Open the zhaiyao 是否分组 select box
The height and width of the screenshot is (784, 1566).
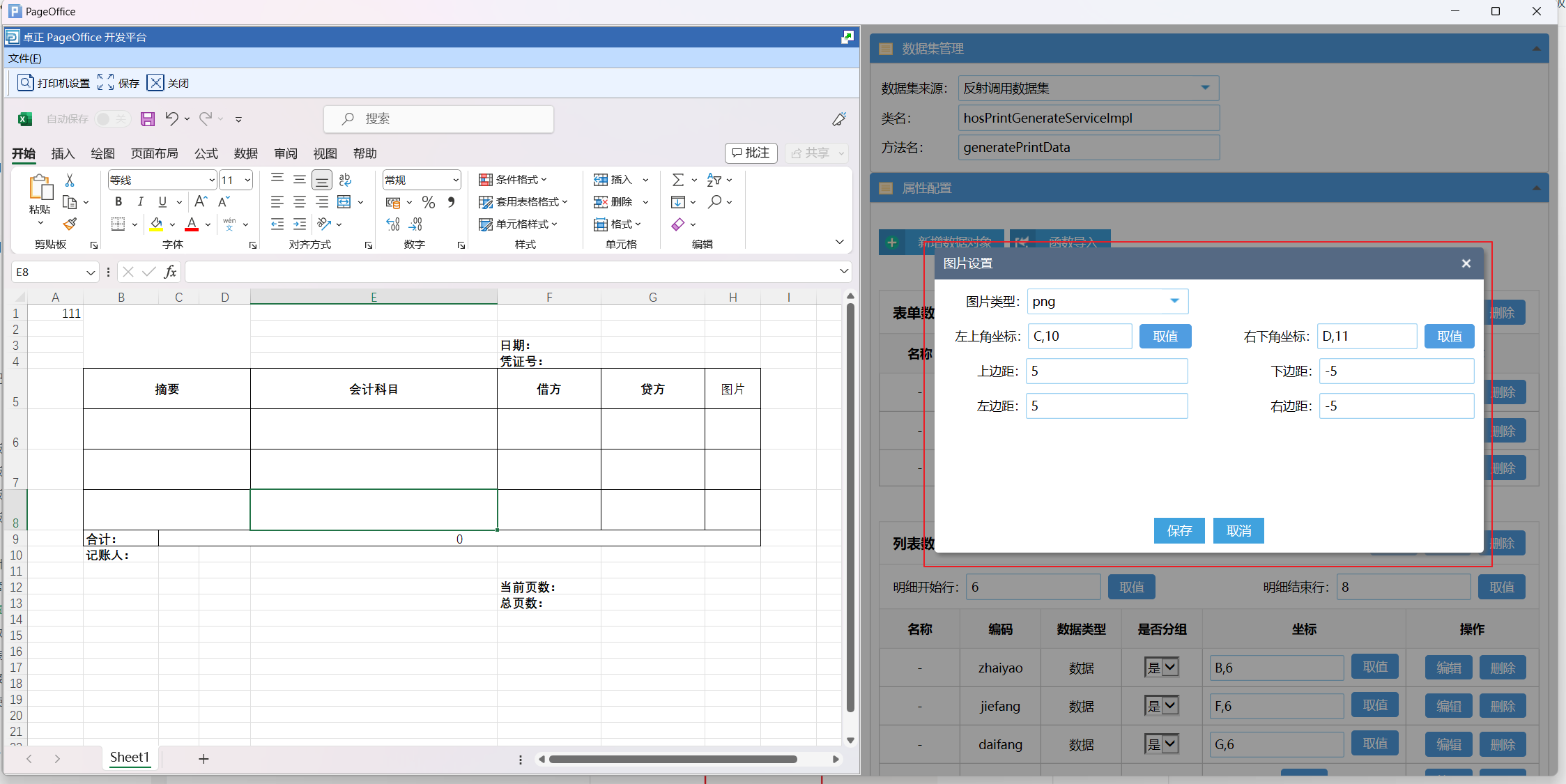(x=1162, y=667)
